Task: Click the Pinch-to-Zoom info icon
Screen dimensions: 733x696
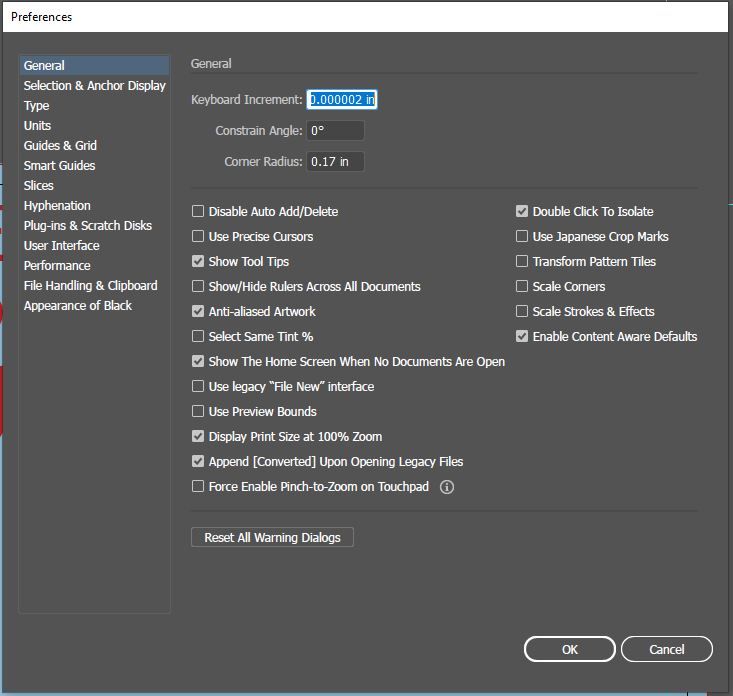Action: pyautogui.click(x=447, y=487)
